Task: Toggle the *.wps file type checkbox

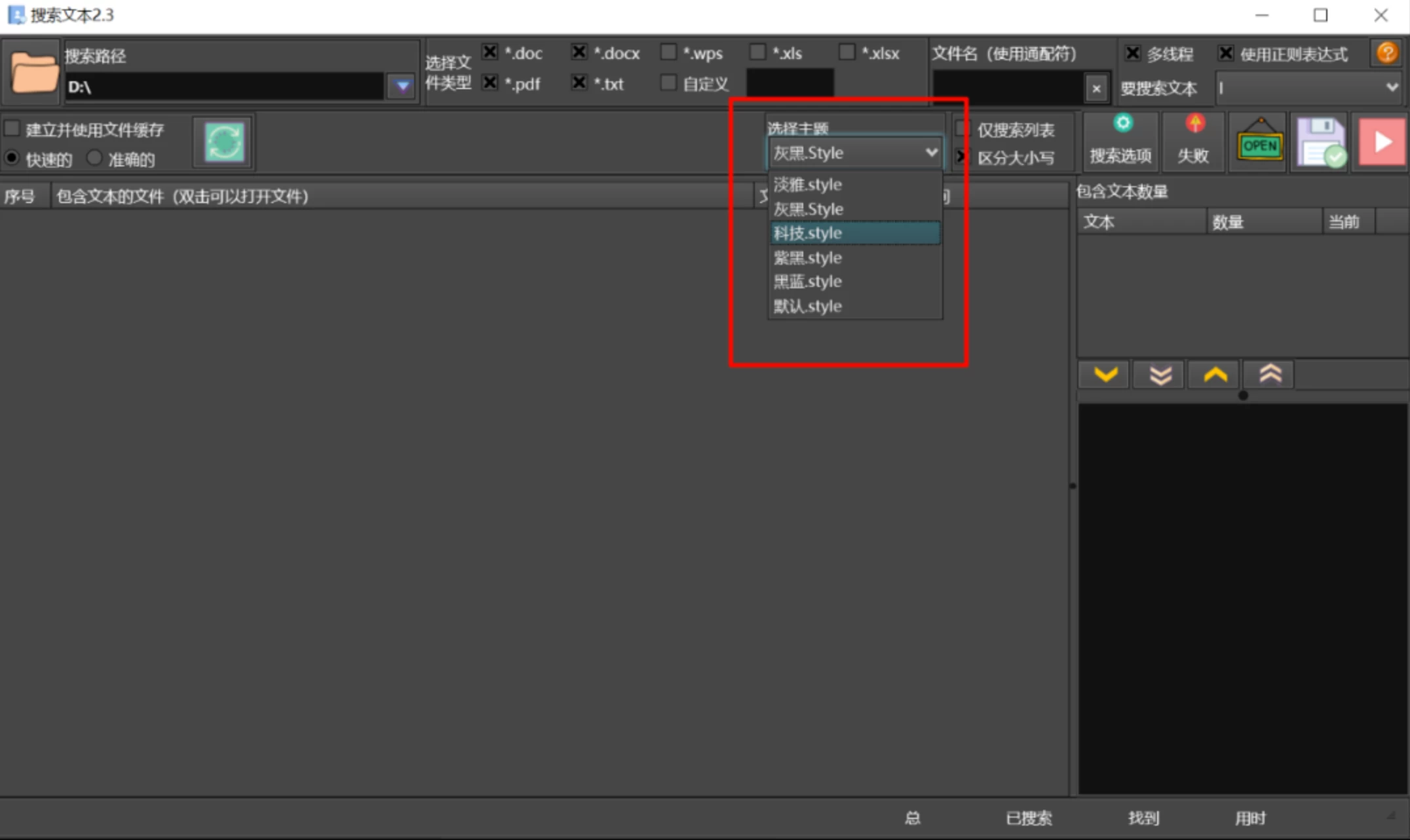Action: 668,52
